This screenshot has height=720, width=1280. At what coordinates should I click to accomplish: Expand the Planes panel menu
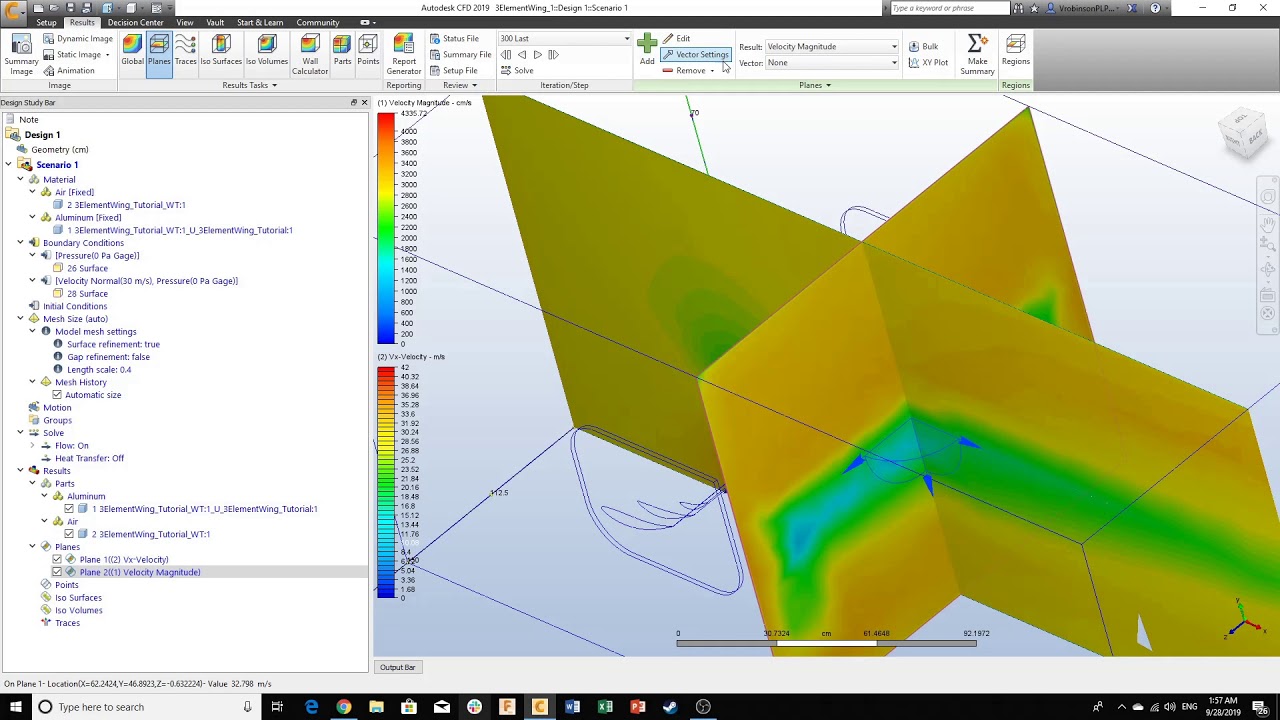815,85
